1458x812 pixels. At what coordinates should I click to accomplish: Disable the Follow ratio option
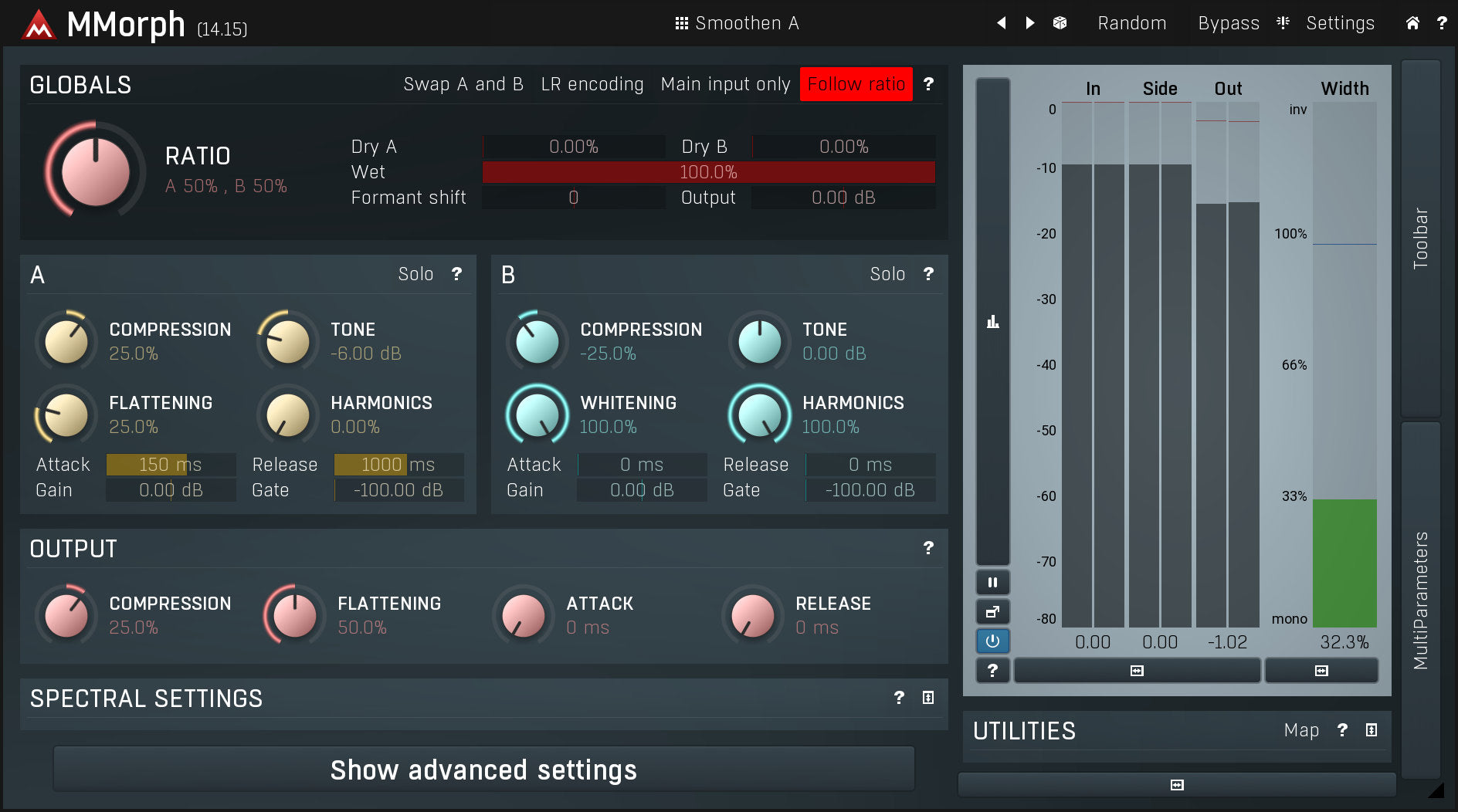pyautogui.click(x=856, y=84)
